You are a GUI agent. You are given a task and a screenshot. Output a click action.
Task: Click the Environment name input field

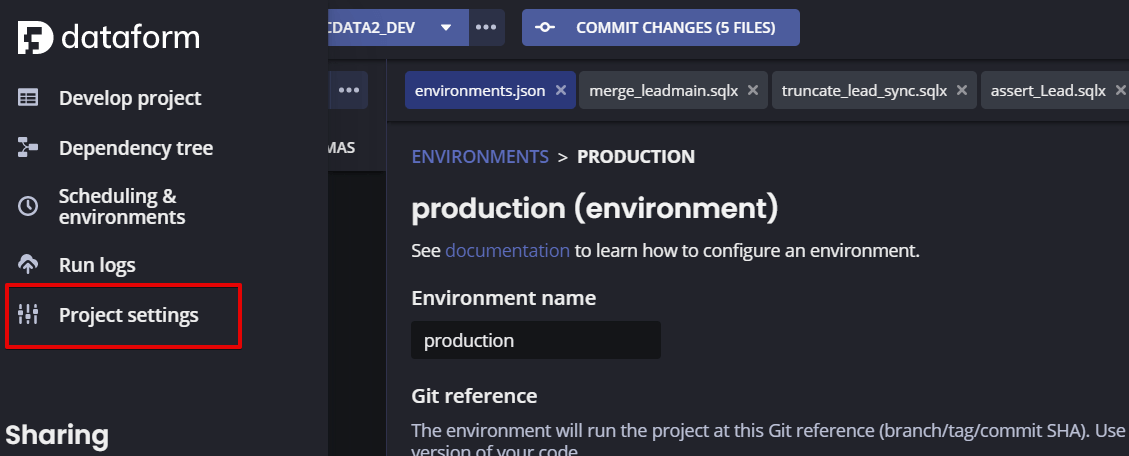536,340
